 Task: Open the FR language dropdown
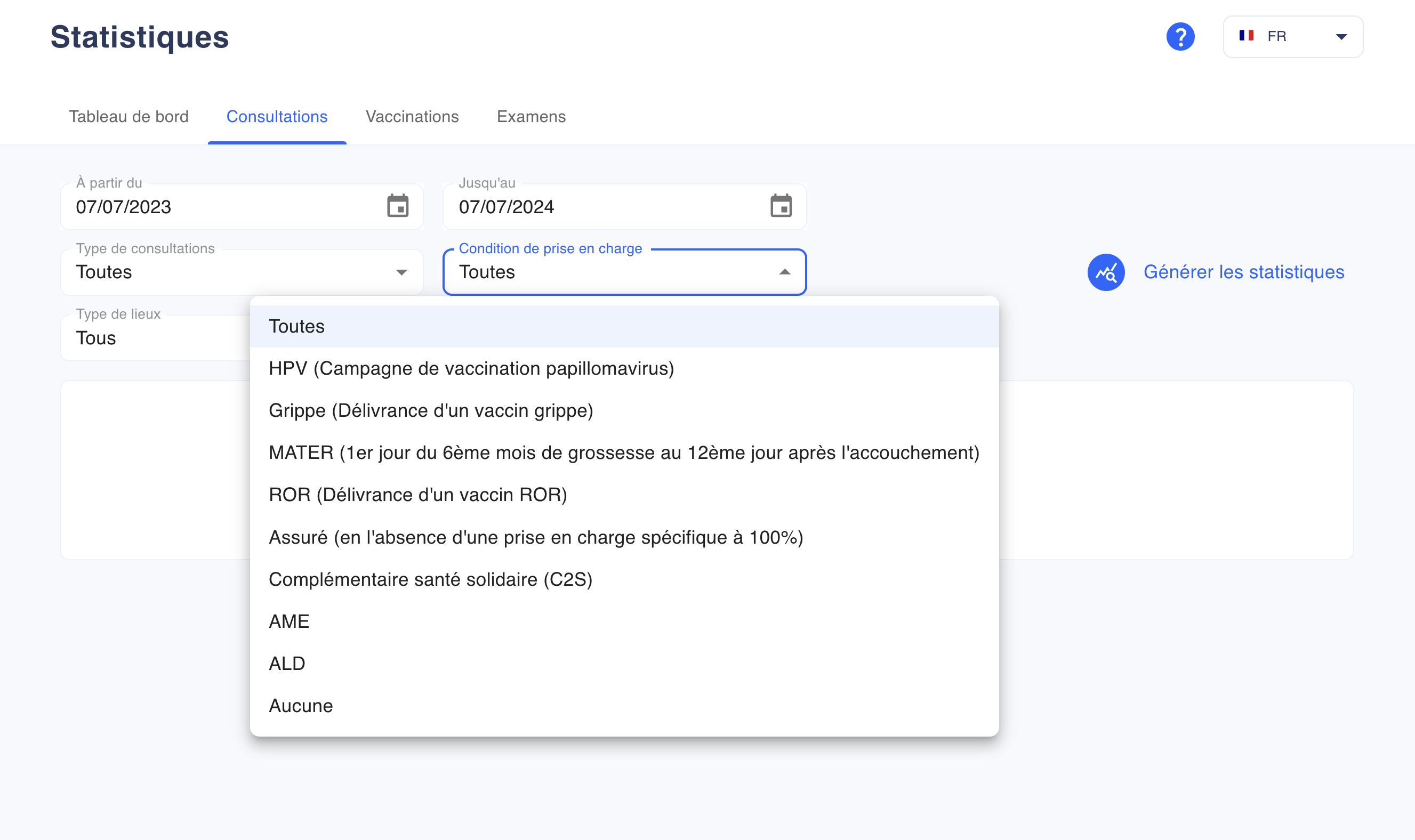[1293, 37]
